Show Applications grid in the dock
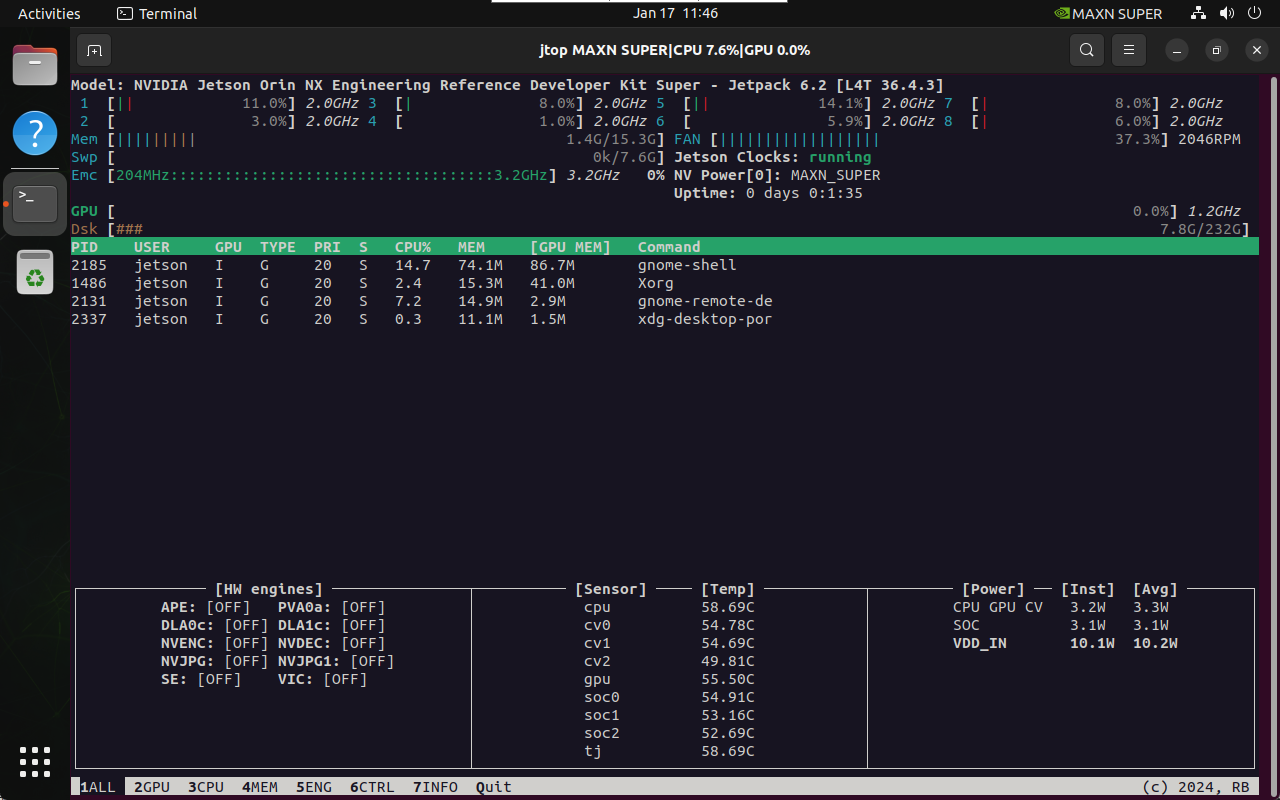 [x=35, y=762]
